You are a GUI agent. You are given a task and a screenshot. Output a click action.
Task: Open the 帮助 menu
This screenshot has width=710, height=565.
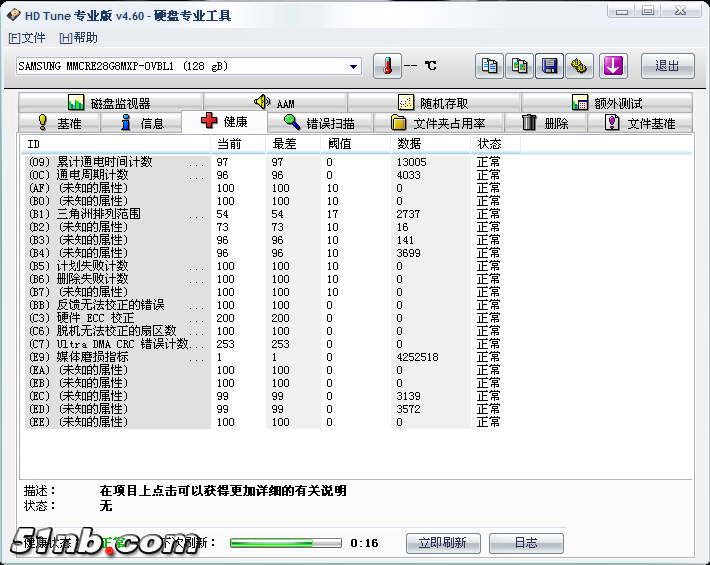79,38
